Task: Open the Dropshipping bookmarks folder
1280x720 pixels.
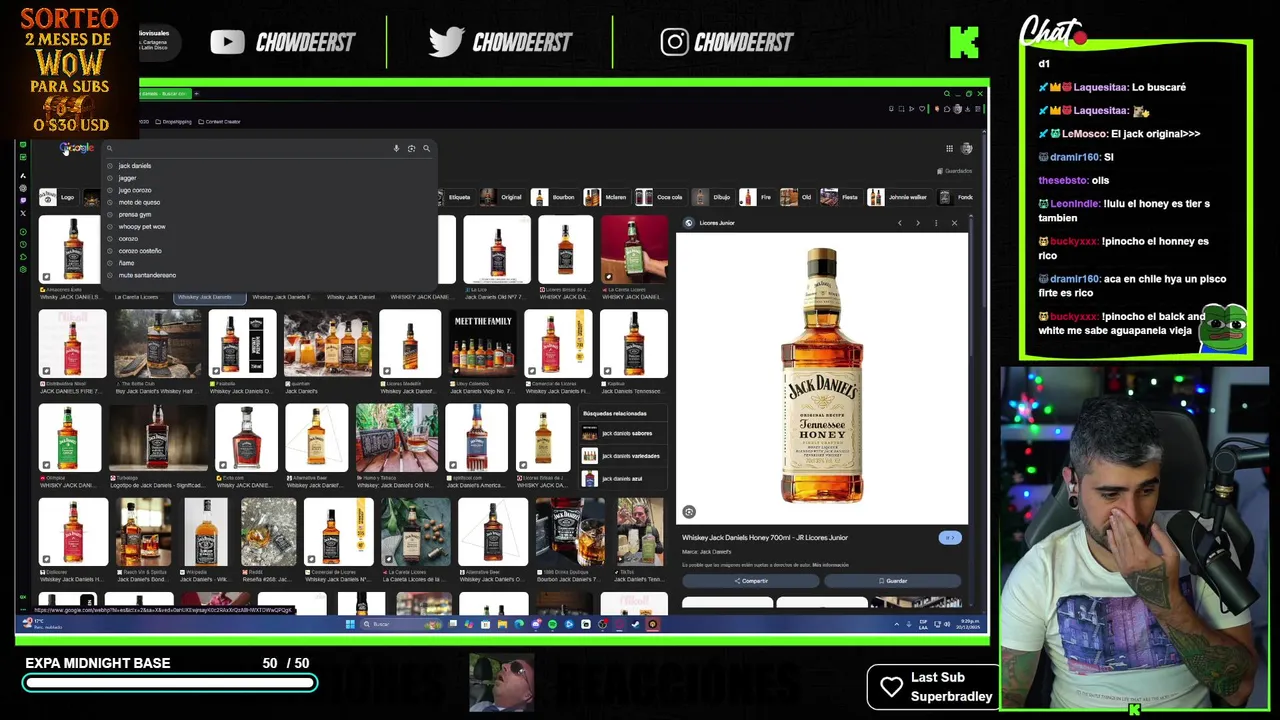Action: click(173, 122)
